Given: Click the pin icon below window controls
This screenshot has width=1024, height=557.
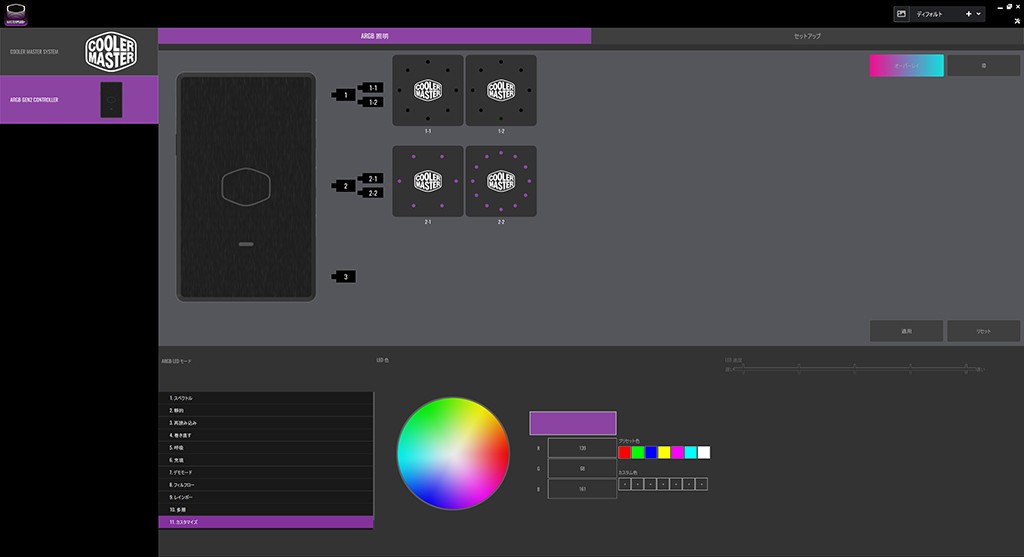Looking at the screenshot, I should point(1016,22).
